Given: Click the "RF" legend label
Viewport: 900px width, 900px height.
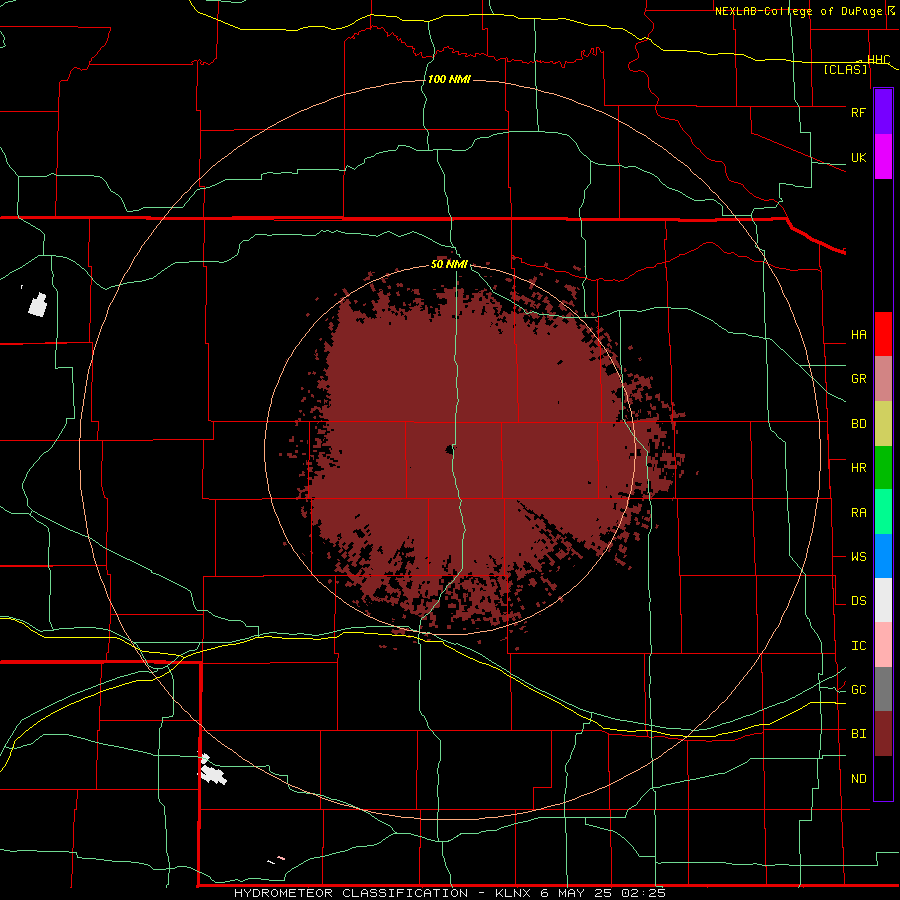Looking at the screenshot, I should (x=858, y=112).
